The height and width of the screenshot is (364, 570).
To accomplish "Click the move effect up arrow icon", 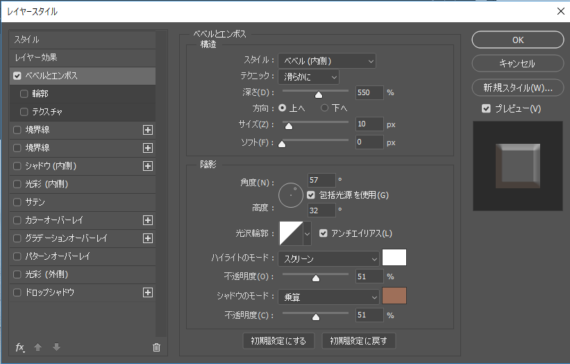I will tap(38, 348).
